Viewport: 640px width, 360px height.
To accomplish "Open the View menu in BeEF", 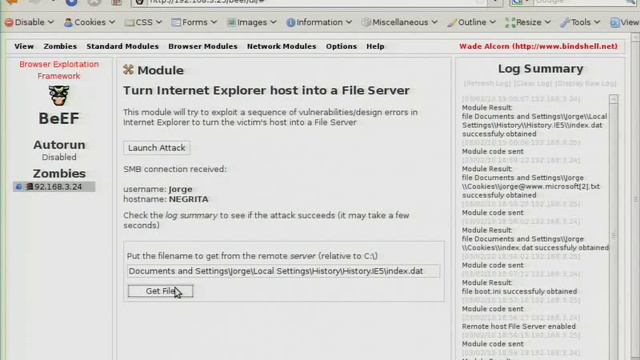I will pyautogui.click(x=24, y=47).
